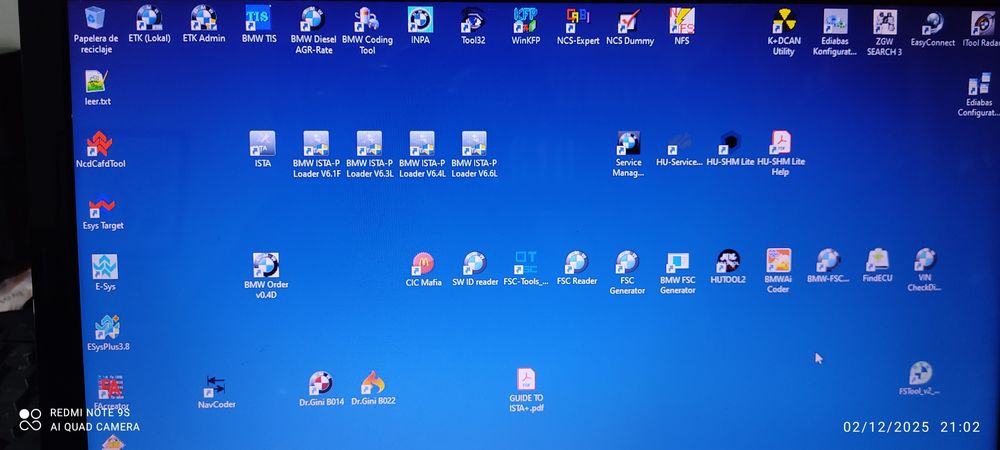1000x450 pixels.
Task: Open BMW ISTA-P Loader V6.3L
Action: 369,154
